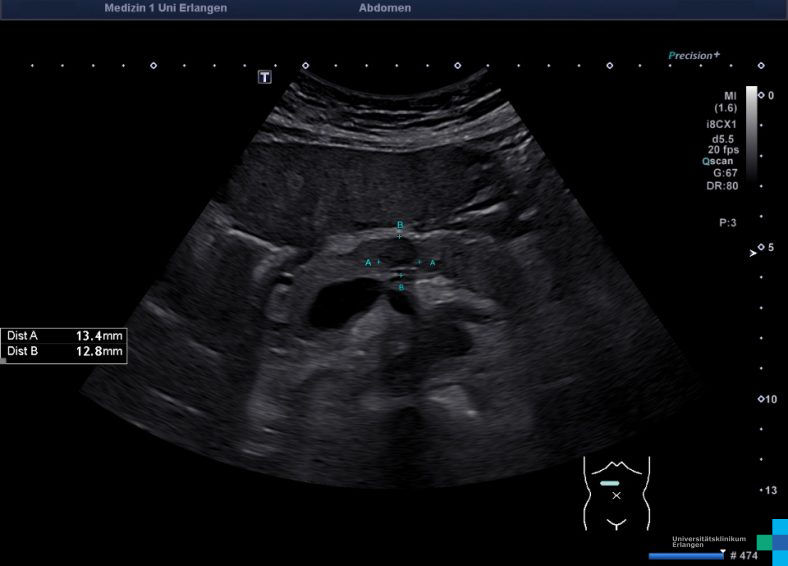Click the abdomen body marker pictogram
Viewport: 788px width, 566px height.
pos(616,492)
